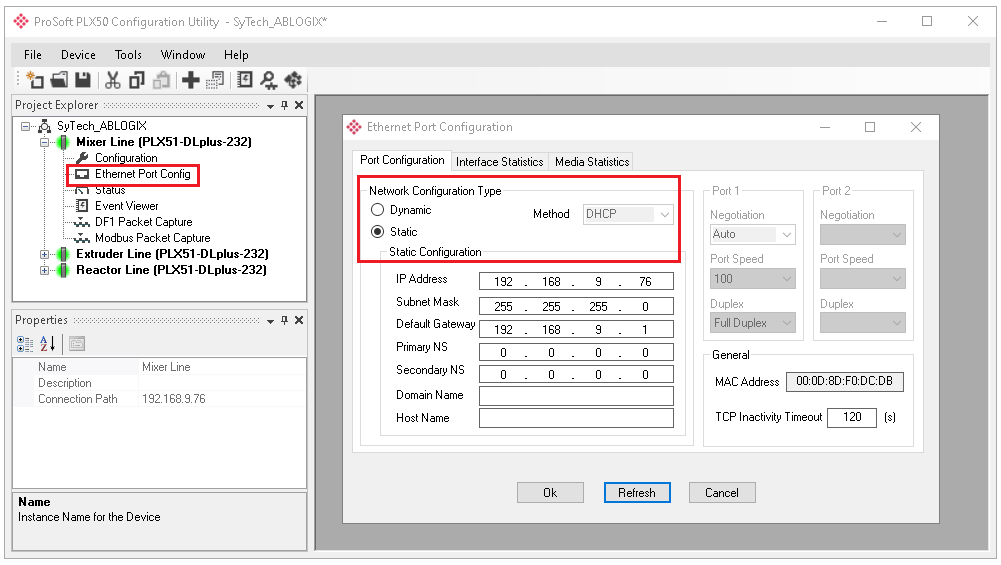Viewport: 1001px width, 565px height.
Task: Click the Refresh button
Action: [x=636, y=493]
